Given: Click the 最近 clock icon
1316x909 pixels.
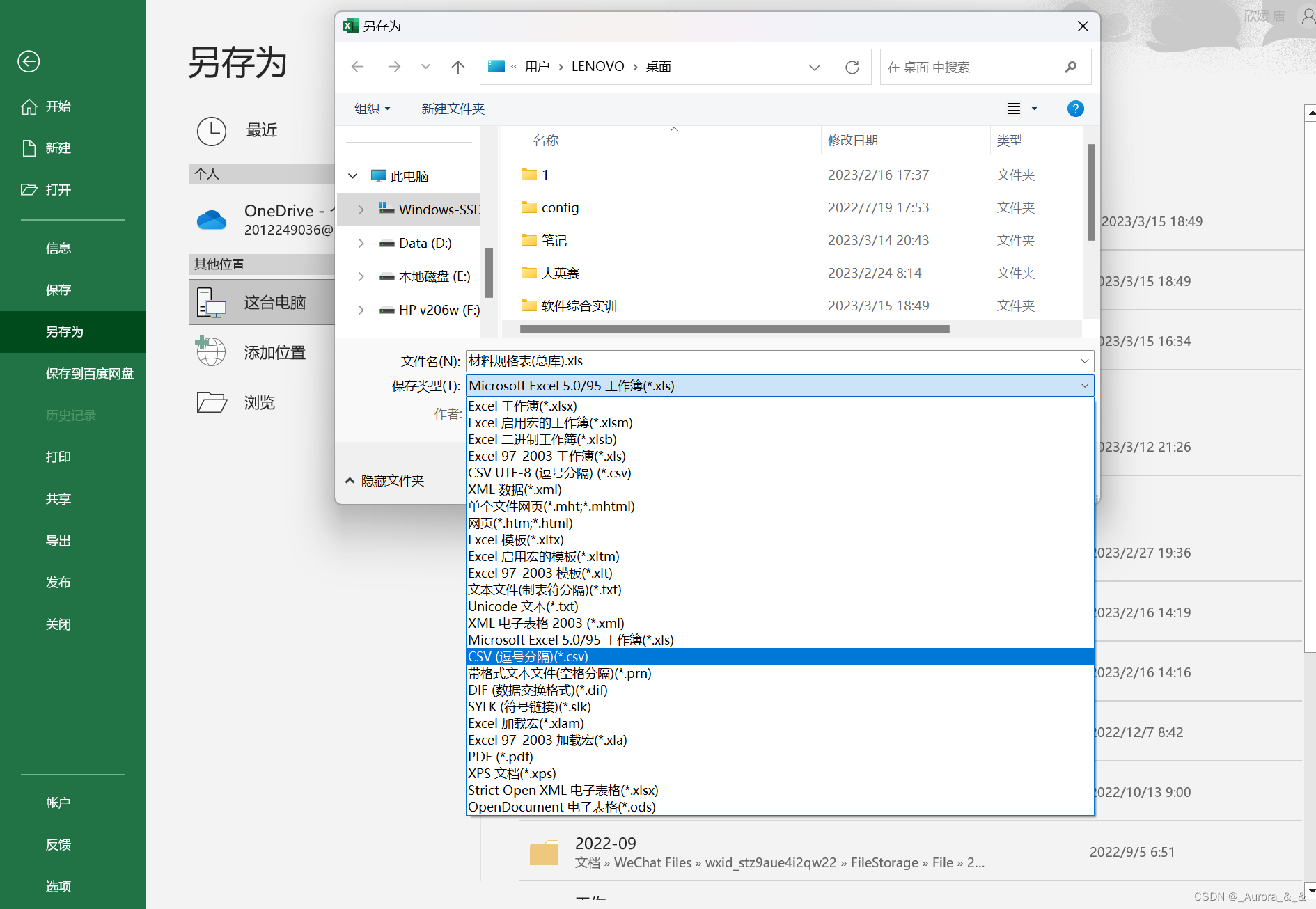Looking at the screenshot, I should 212,132.
